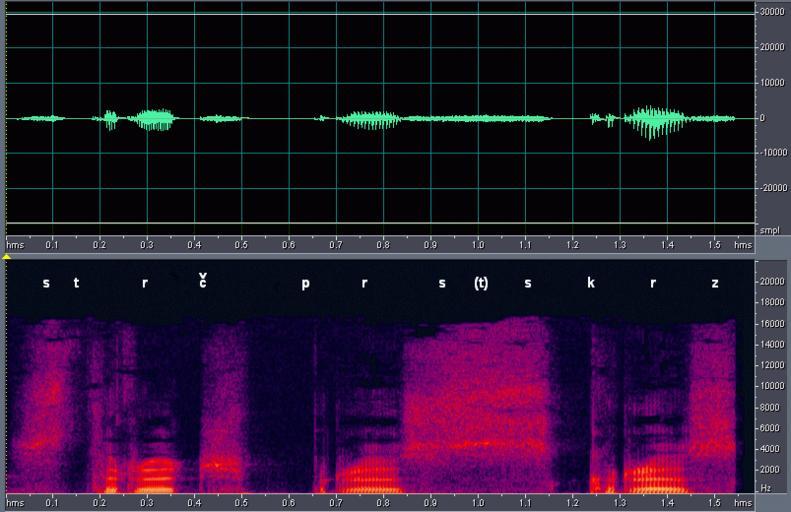Click the 0.8 mark on the spectrogram's bottom ruler
The width and height of the screenshot is (791, 512).
(x=383, y=502)
